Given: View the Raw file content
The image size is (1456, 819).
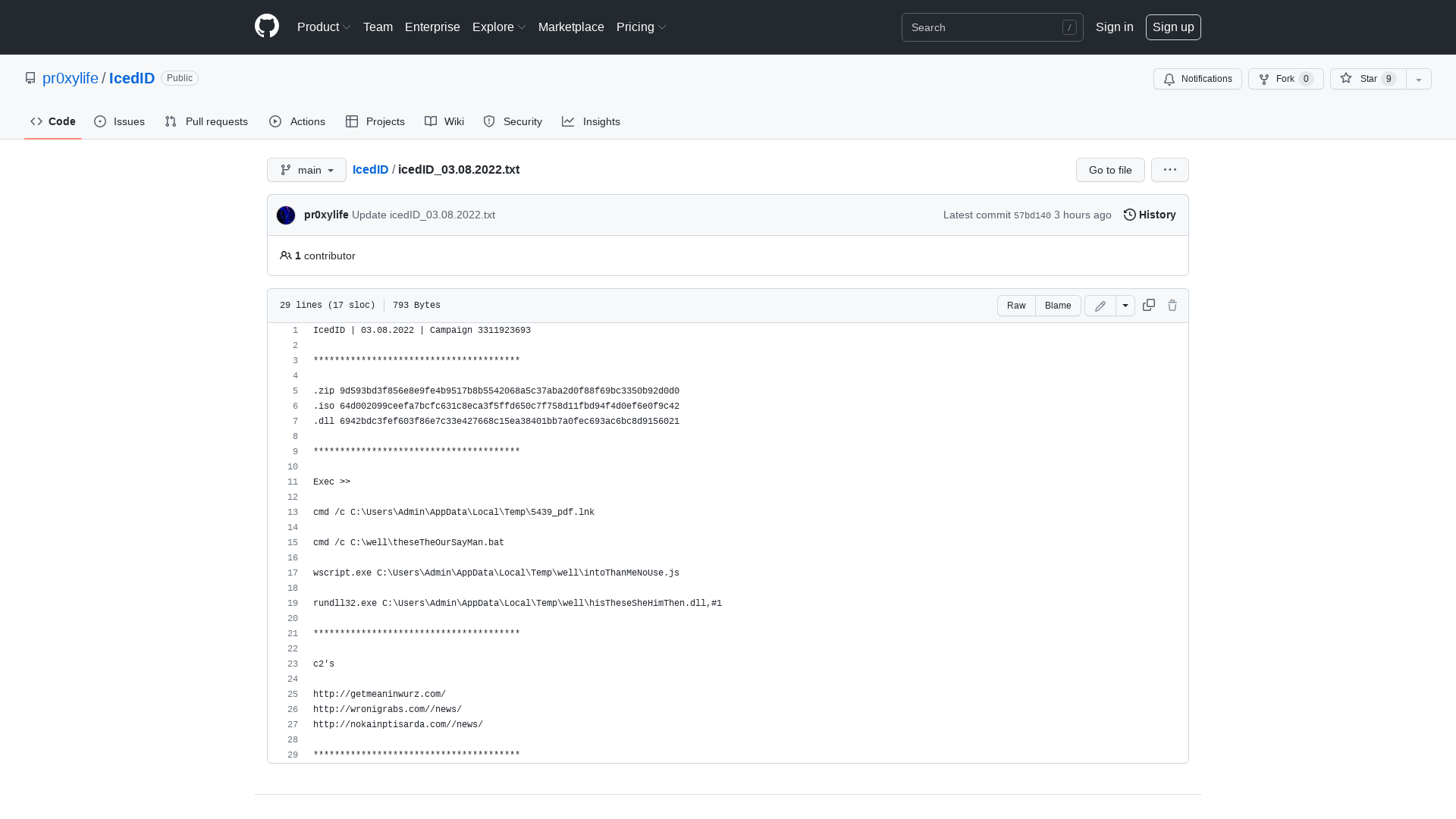Looking at the screenshot, I should click(1016, 305).
